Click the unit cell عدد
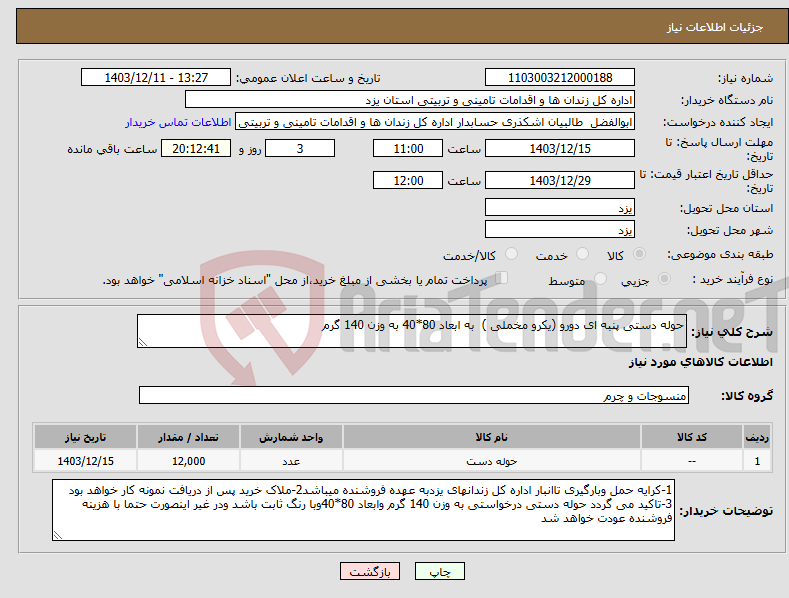 click(x=291, y=461)
